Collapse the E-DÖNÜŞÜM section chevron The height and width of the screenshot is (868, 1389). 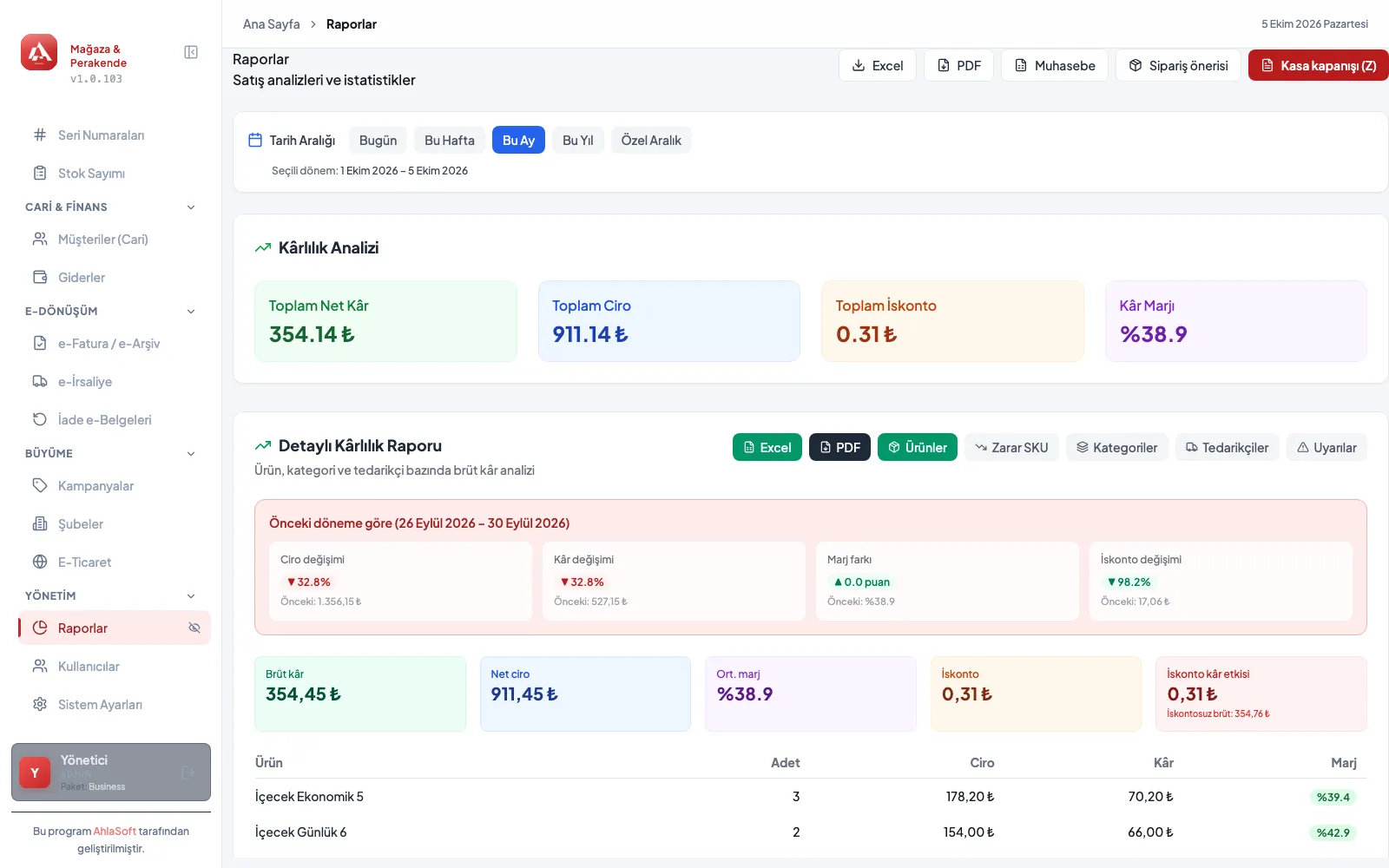(191, 311)
